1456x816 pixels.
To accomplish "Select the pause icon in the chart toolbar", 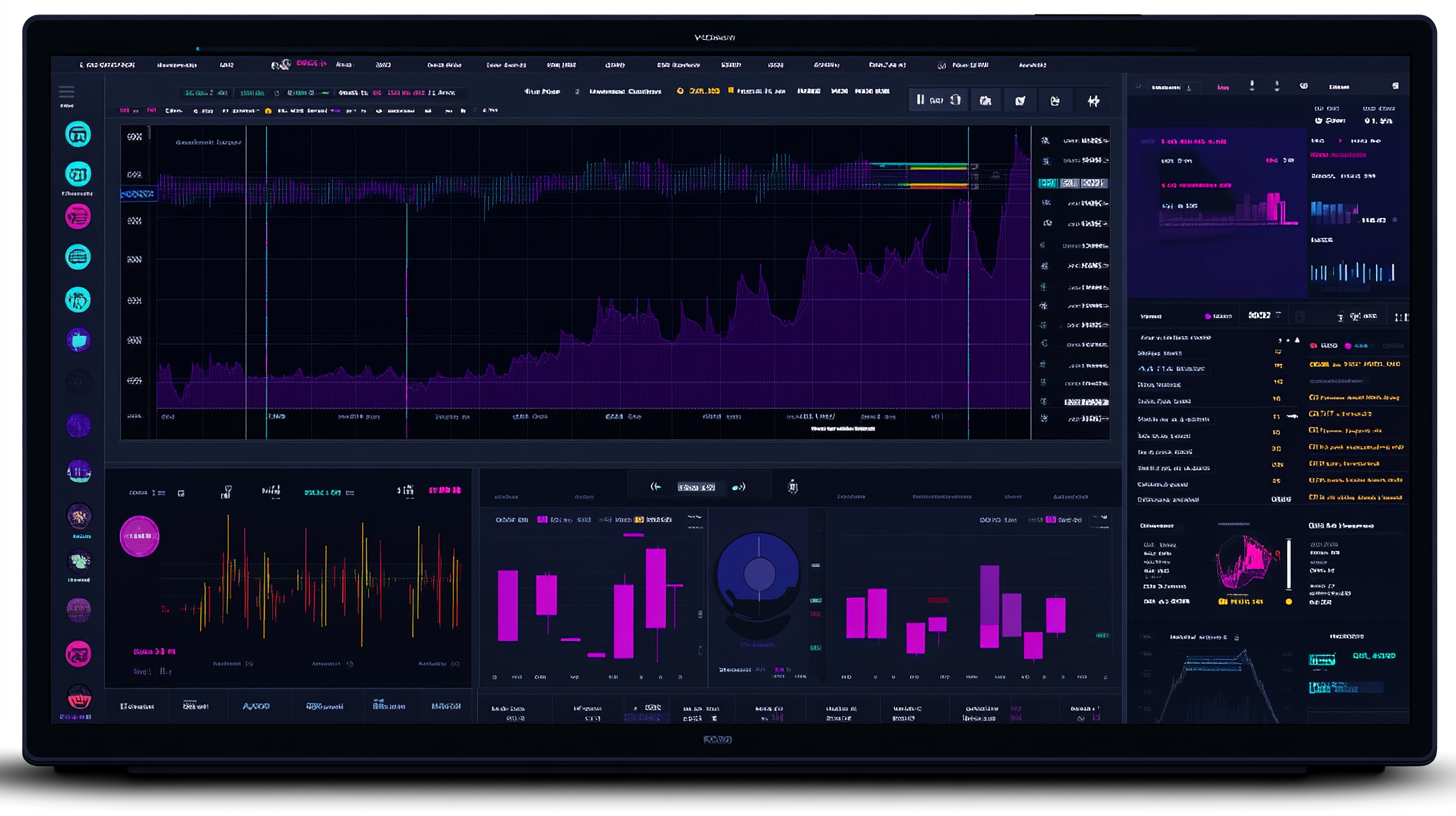I will [921, 100].
